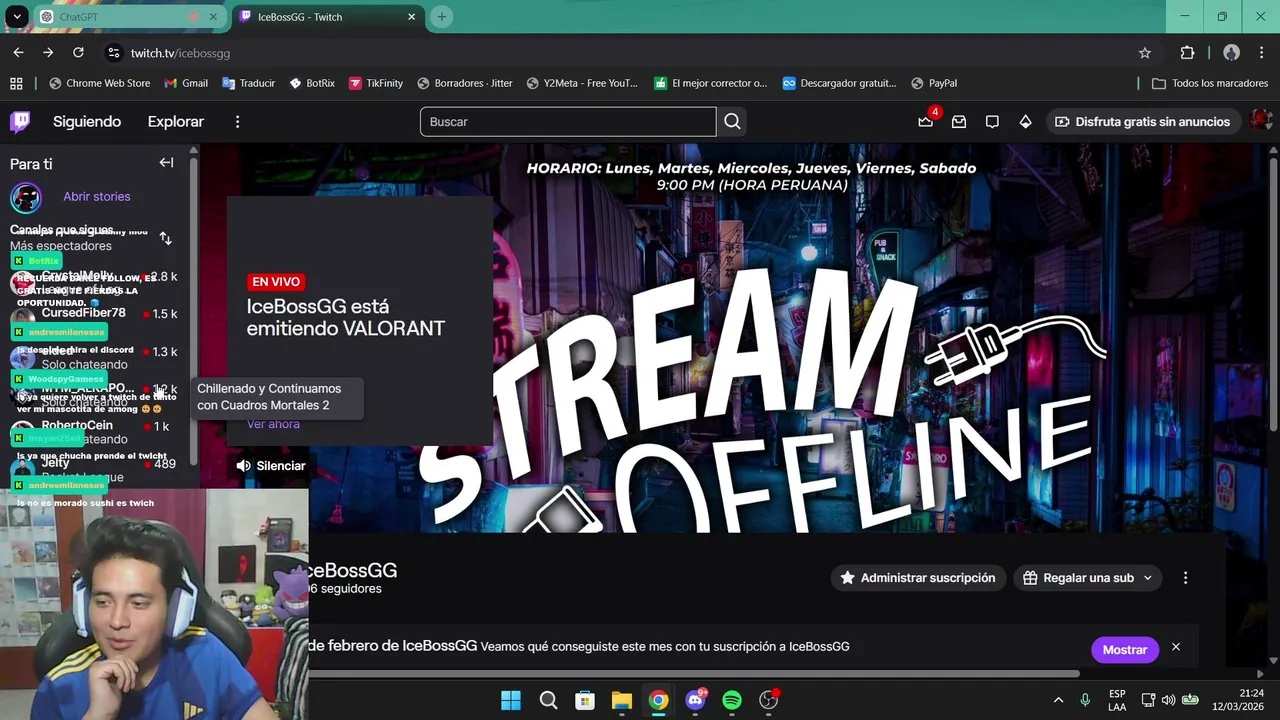Screen dimensions: 1280x720
Task: Open the Bits diamond icon in header
Action: pyautogui.click(x=1025, y=122)
